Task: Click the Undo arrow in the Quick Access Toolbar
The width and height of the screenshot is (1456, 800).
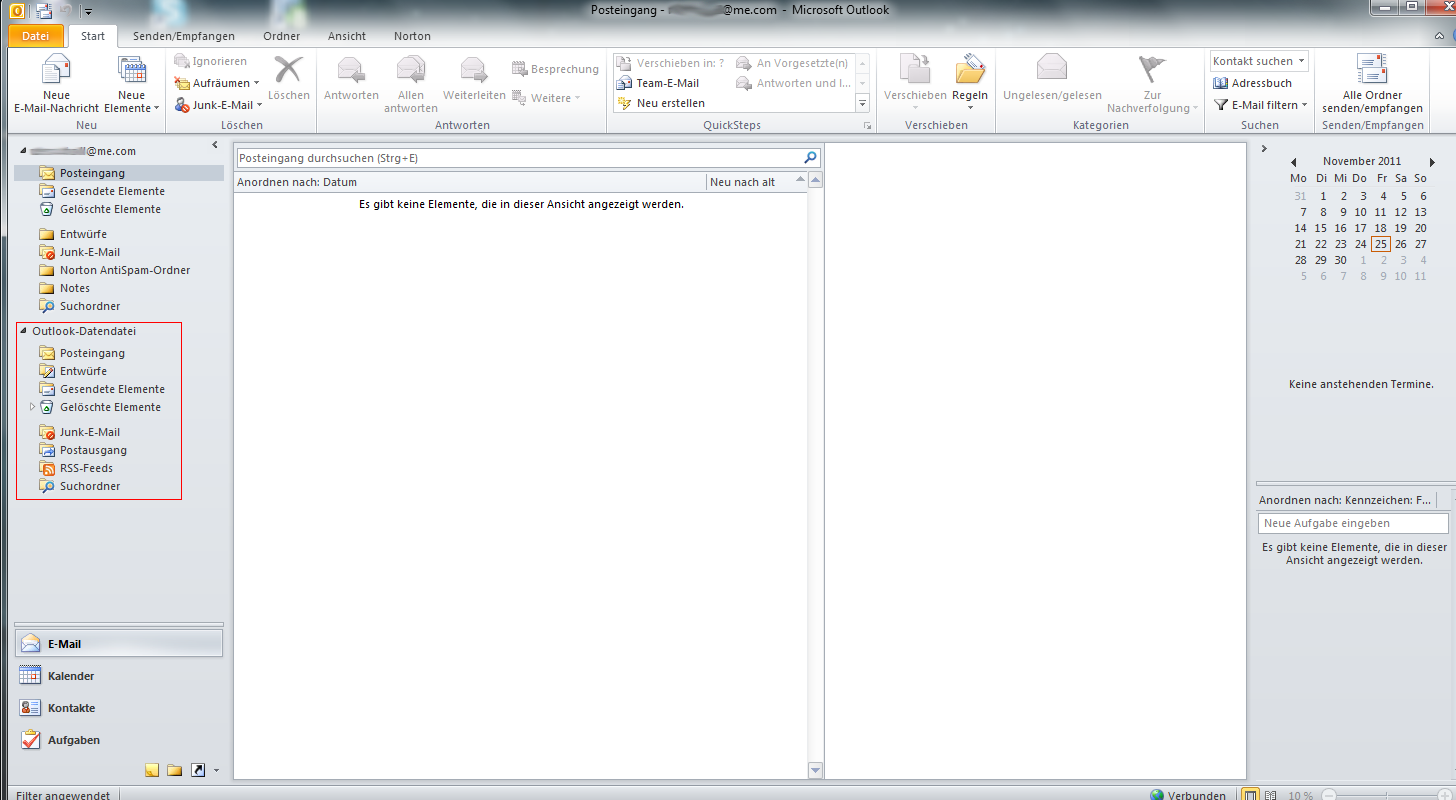Action: 66,11
